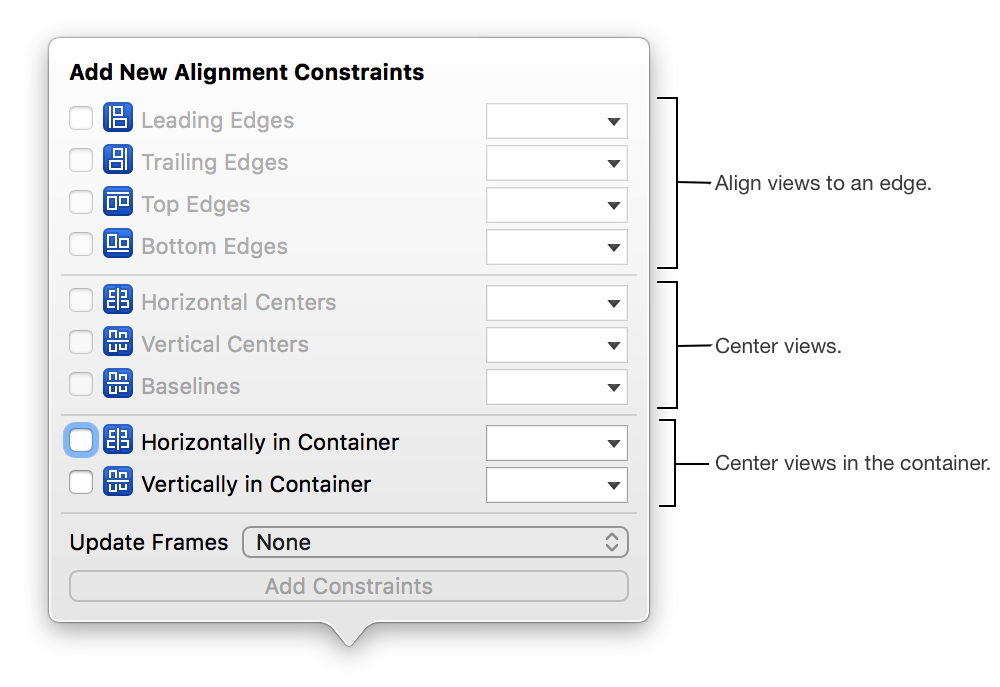Open the Top Edges value dropdown

tap(557, 205)
